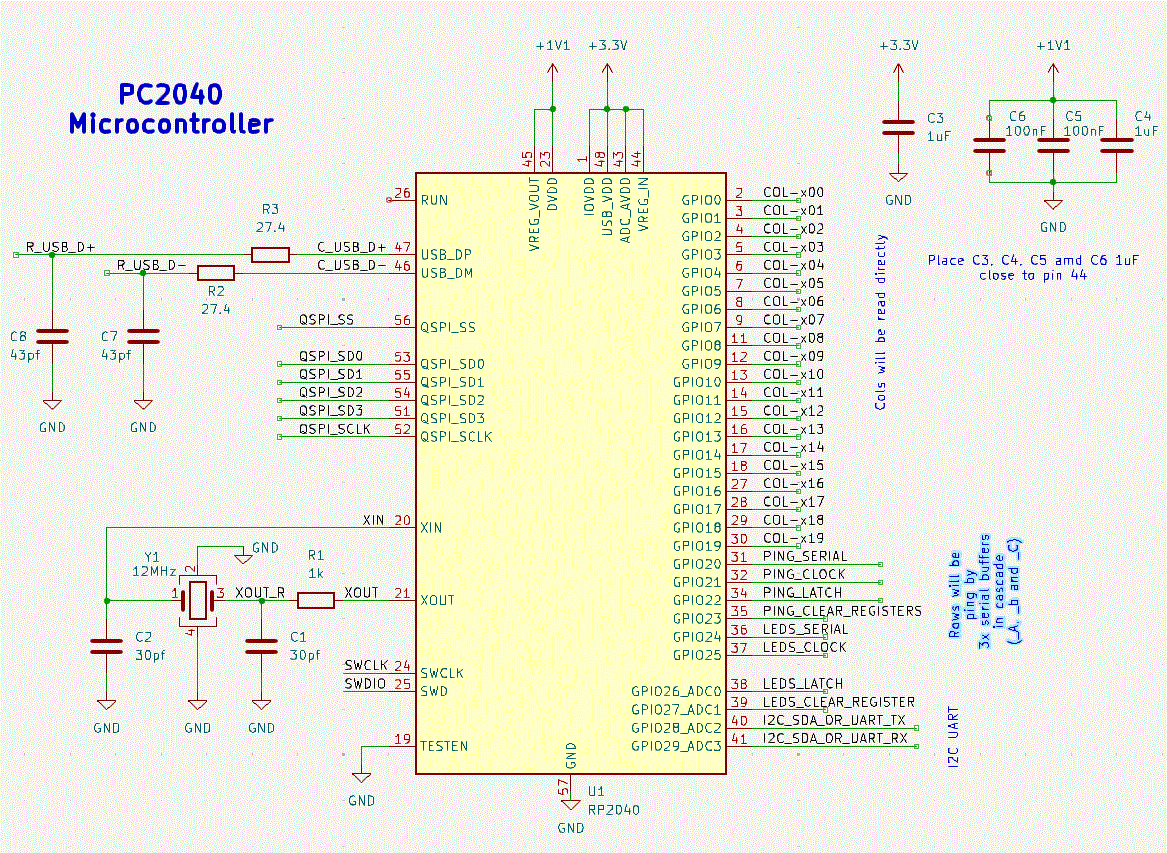Select capacitor C6 rated 100nF
Image resolution: width=1167 pixels, height=853 pixels.
(990, 145)
